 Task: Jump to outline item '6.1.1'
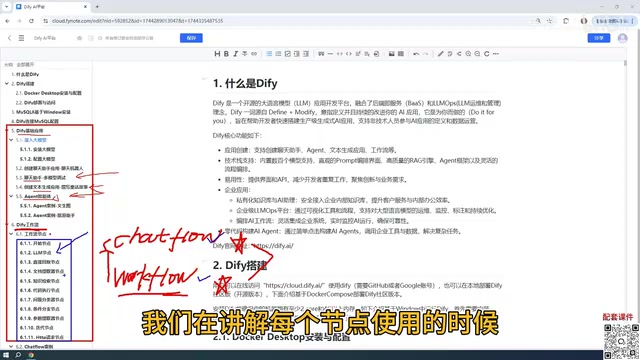36,243
